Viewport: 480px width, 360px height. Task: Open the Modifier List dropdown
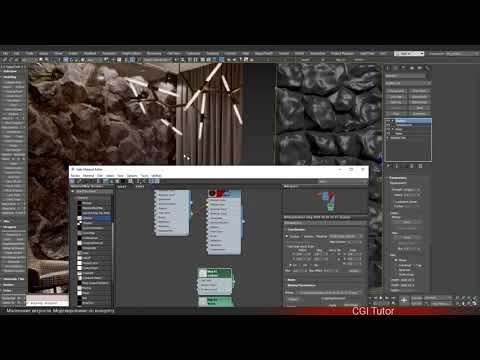coord(408,83)
